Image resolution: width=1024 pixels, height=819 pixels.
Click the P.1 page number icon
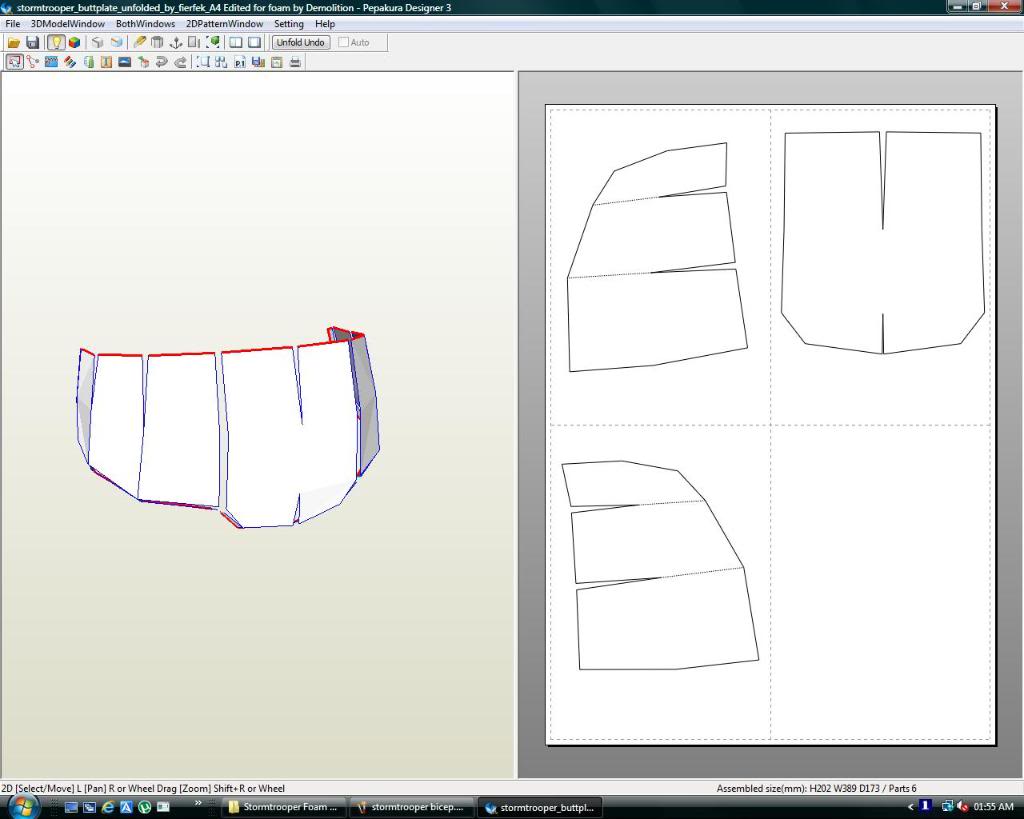click(x=240, y=62)
